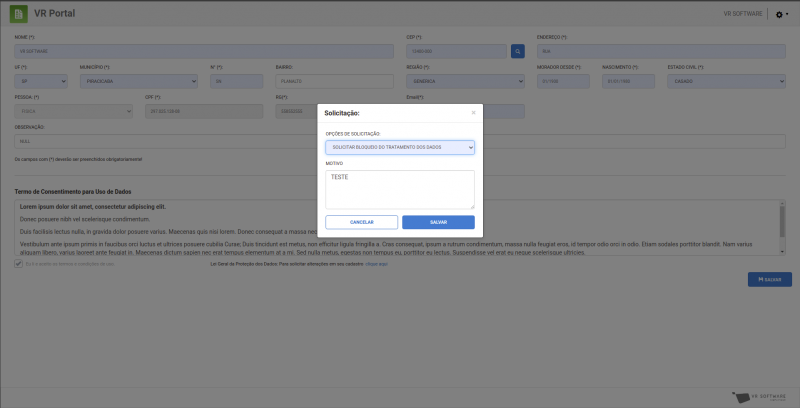Click the CEP search magnifier button
This screenshot has width=800, height=408.
[x=517, y=50]
